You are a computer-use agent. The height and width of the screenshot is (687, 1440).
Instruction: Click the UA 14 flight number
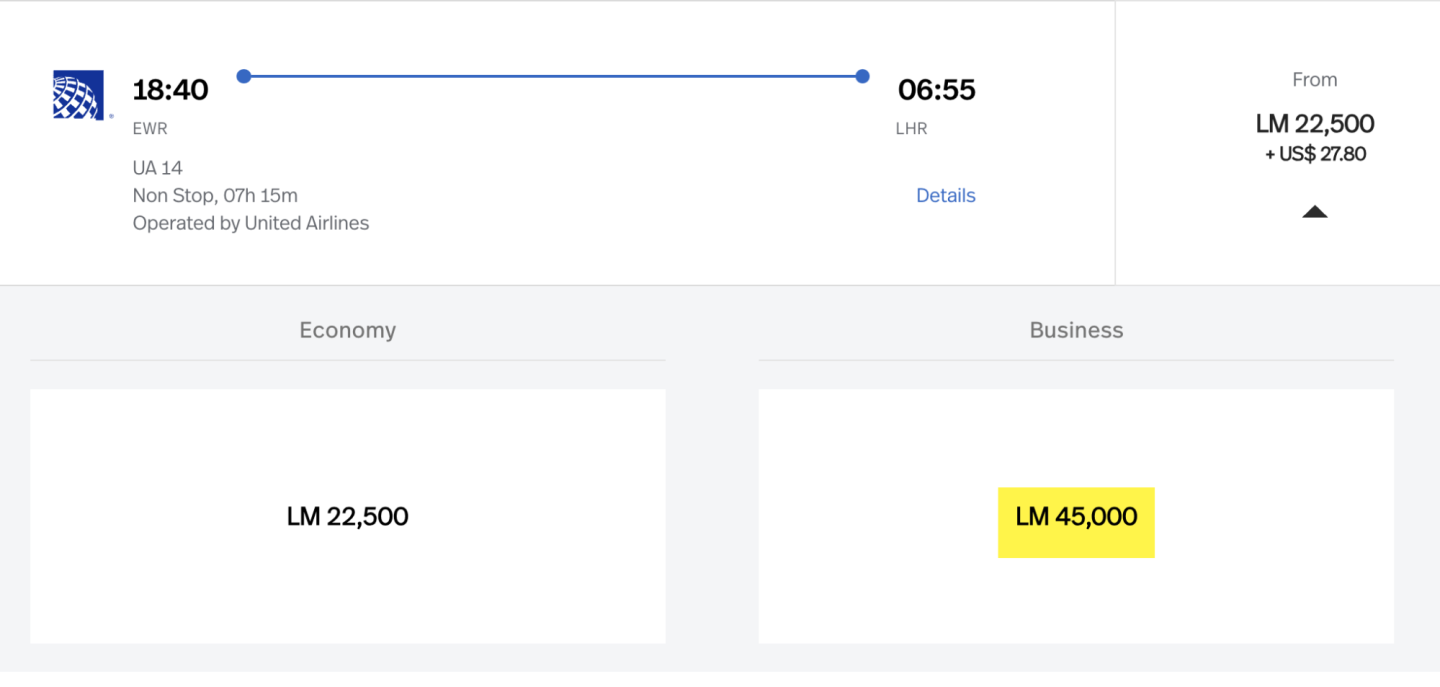[x=158, y=168]
